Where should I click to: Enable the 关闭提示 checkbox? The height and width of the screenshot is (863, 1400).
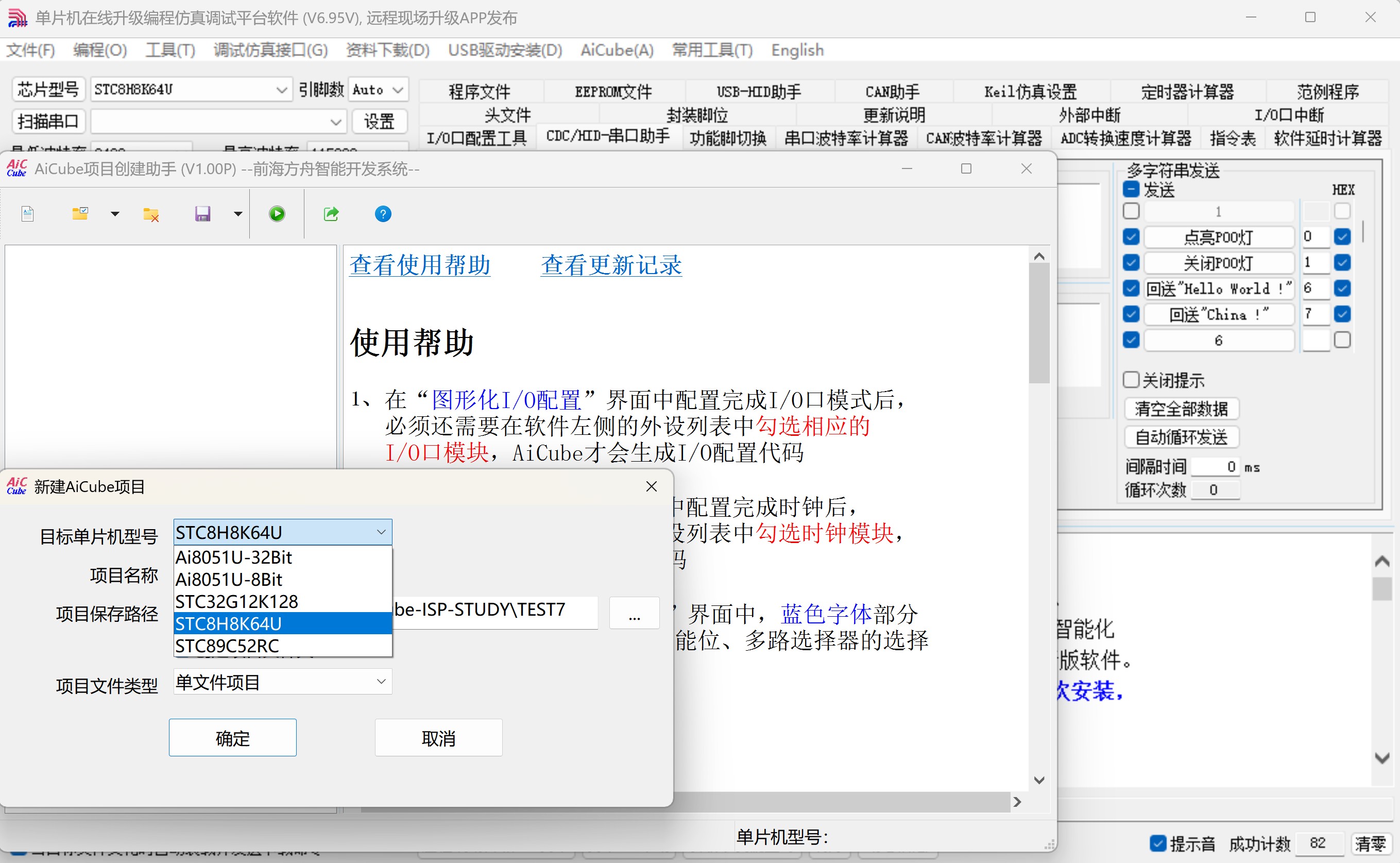pyautogui.click(x=1131, y=380)
